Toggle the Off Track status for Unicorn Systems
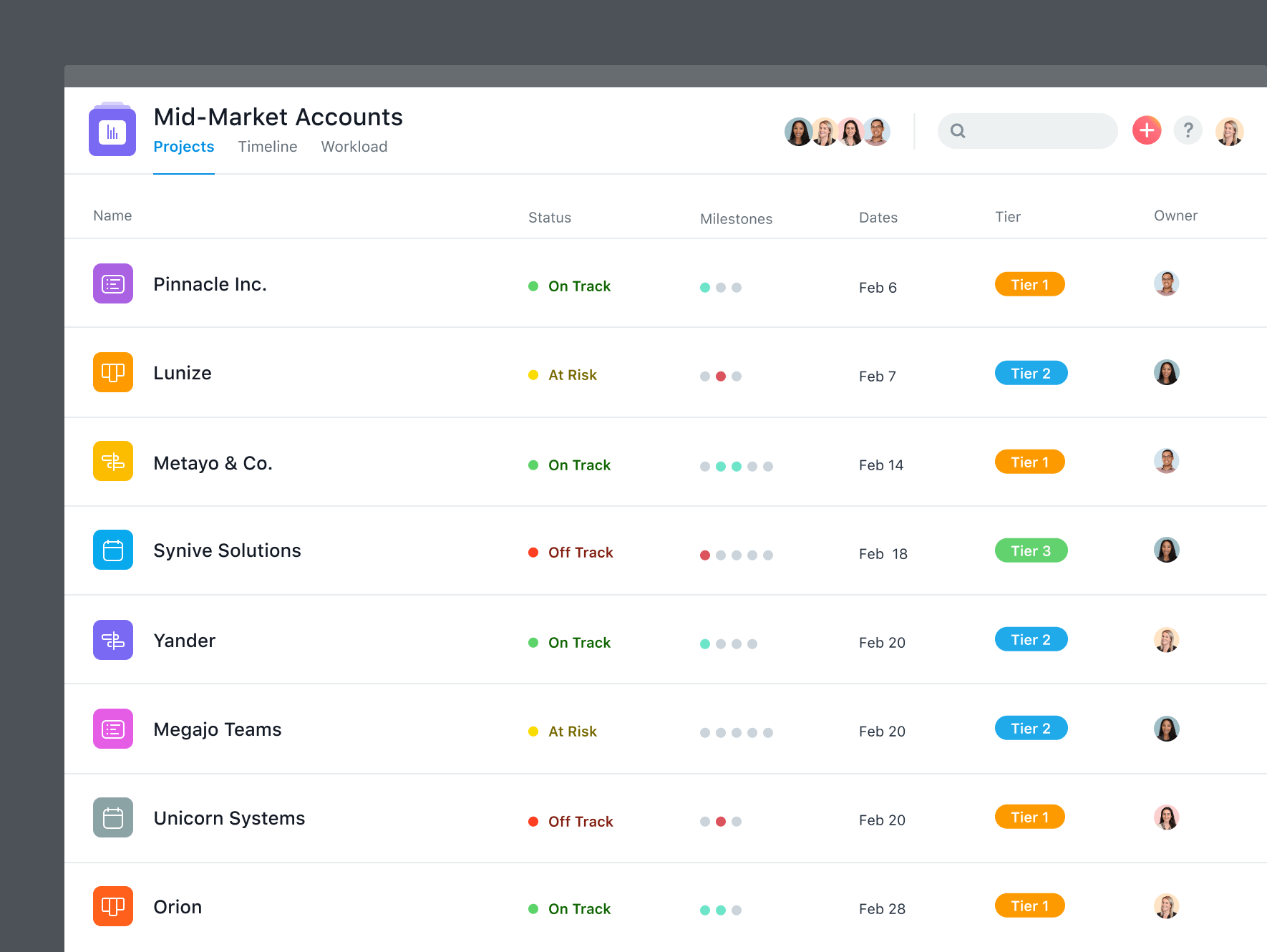This screenshot has height=952, width=1267. (571, 821)
